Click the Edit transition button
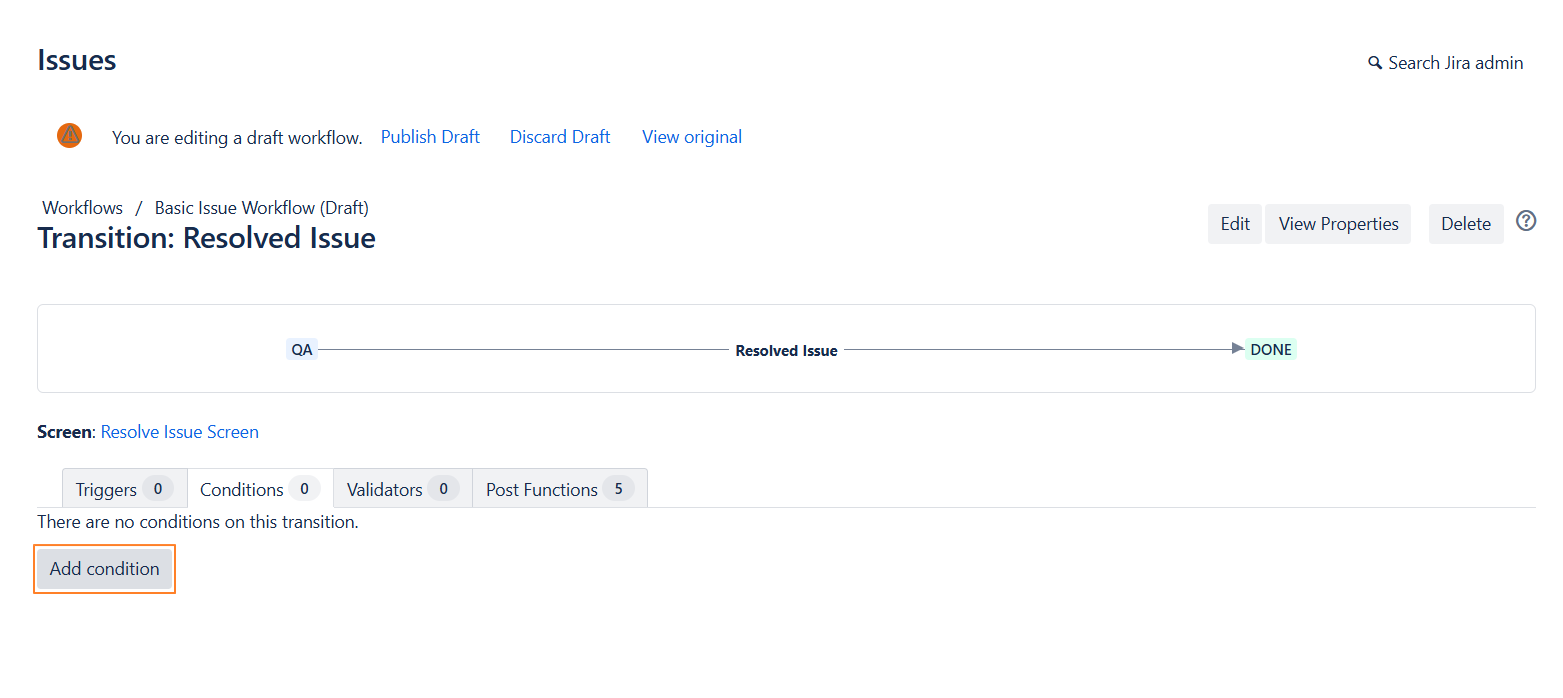1563x698 pixels. (x=1234, y=224)
